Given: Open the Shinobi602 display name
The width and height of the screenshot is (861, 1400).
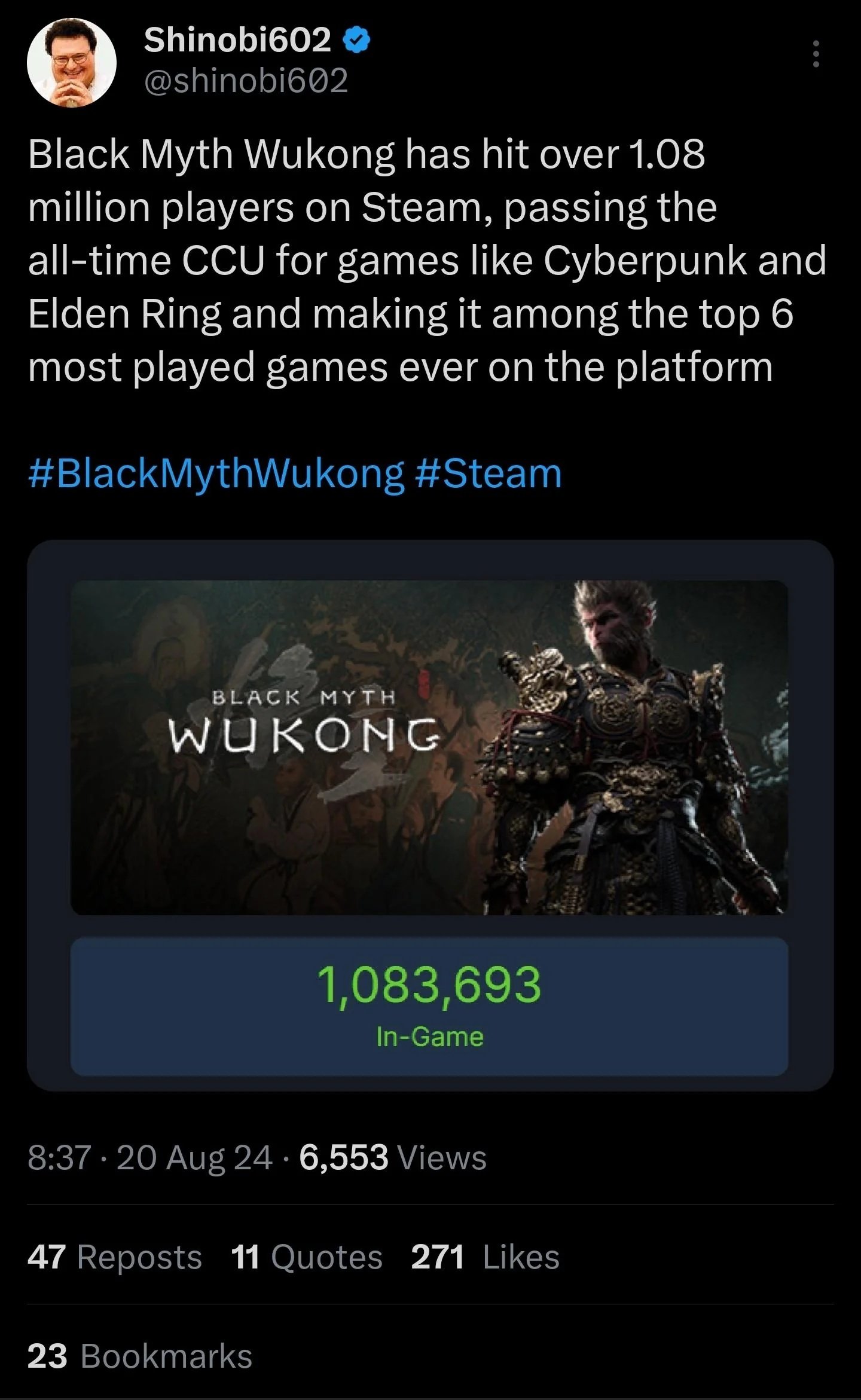Looking at the screenshot, I should [x=237, y=40].
